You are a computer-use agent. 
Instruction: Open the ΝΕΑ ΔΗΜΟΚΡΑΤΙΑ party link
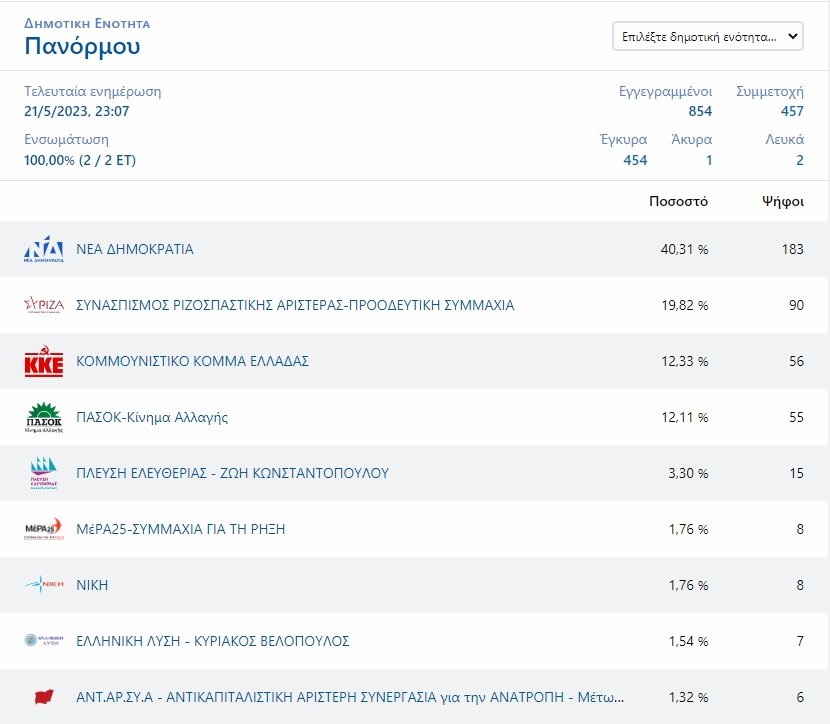click(x=135, y=249)
